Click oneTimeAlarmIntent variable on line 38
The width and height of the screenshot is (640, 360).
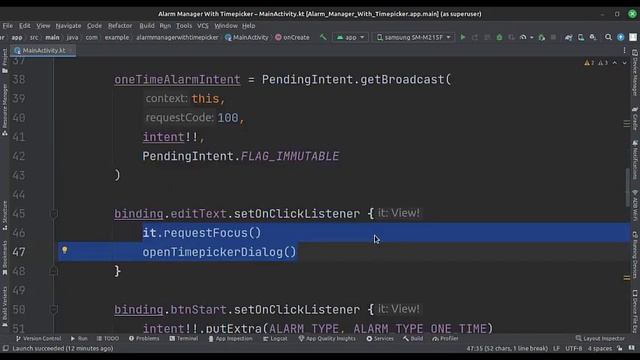(x=177, y=79)
